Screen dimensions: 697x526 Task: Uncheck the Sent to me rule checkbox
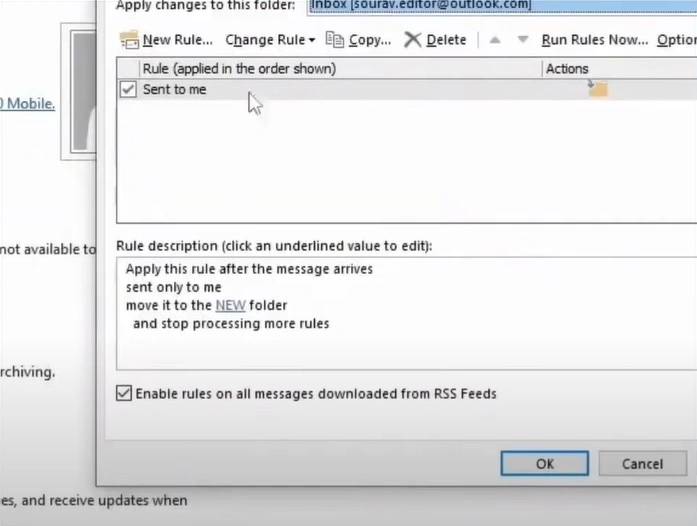128,89
